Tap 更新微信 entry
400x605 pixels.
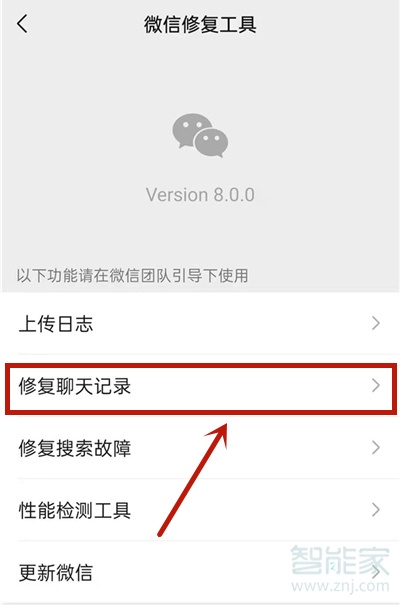click(x=200, y=573)
